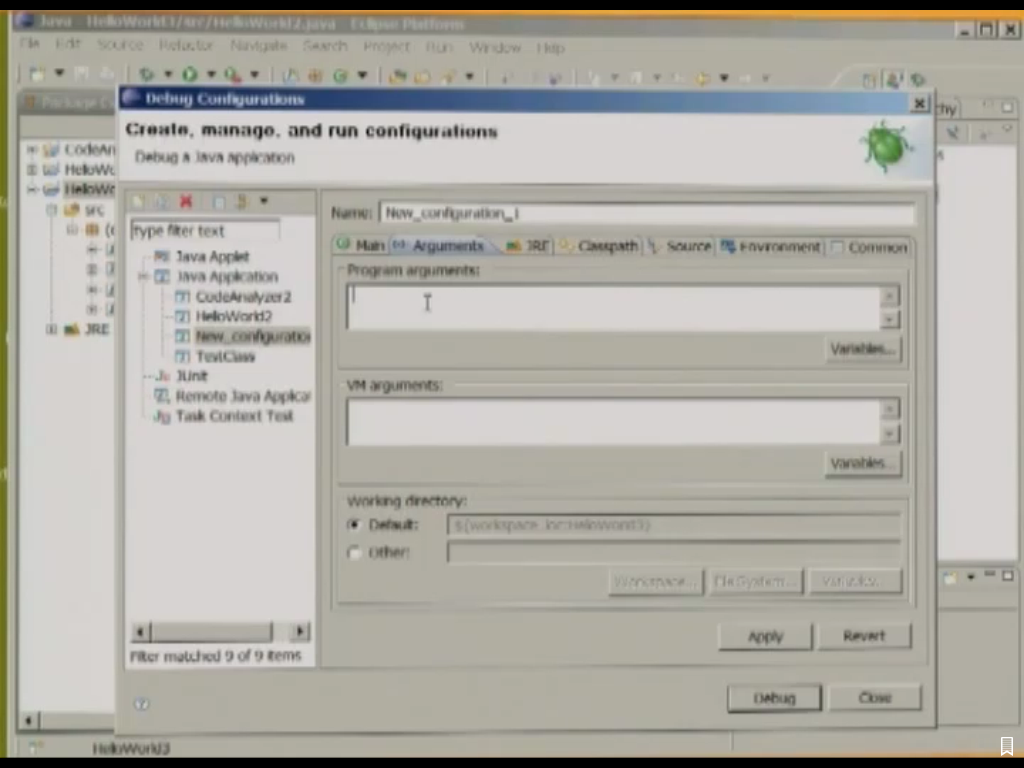The image size is (1024, 768).
Task: Click the New icon in main toolbar
Action: 37,74
